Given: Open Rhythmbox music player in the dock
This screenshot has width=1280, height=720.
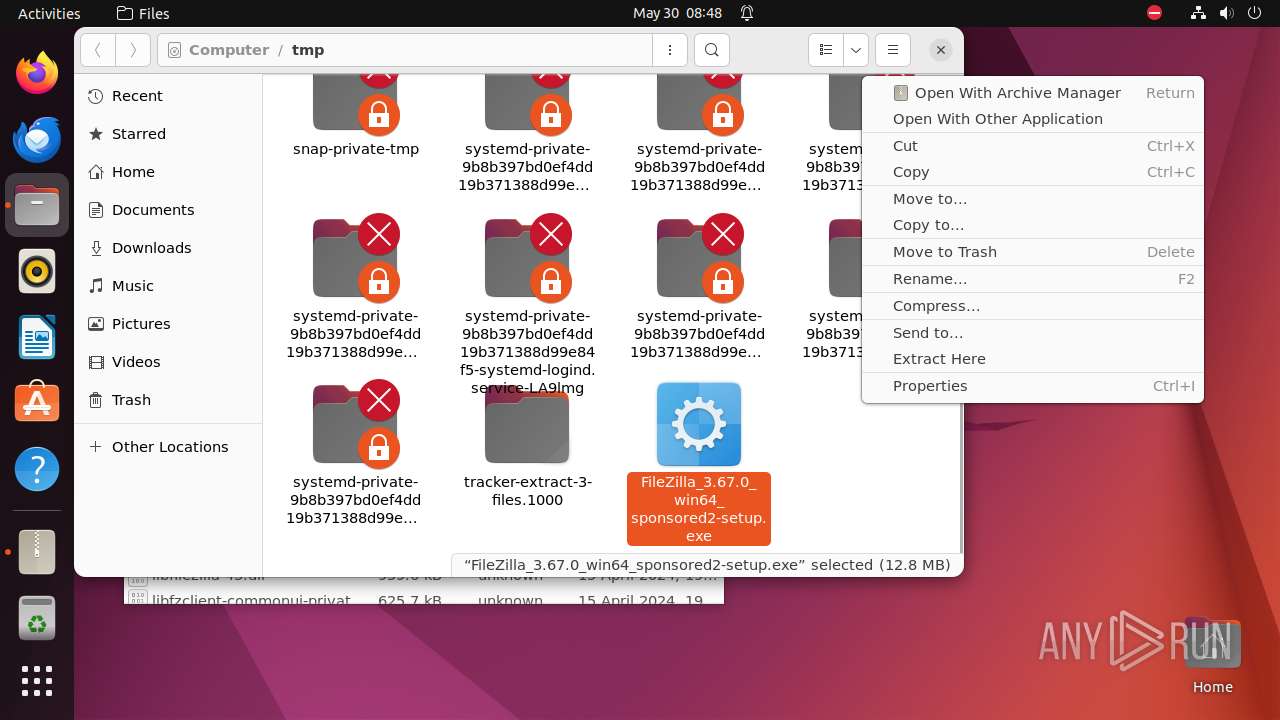Looking at the screenshot, I should (x=37, y=271).
